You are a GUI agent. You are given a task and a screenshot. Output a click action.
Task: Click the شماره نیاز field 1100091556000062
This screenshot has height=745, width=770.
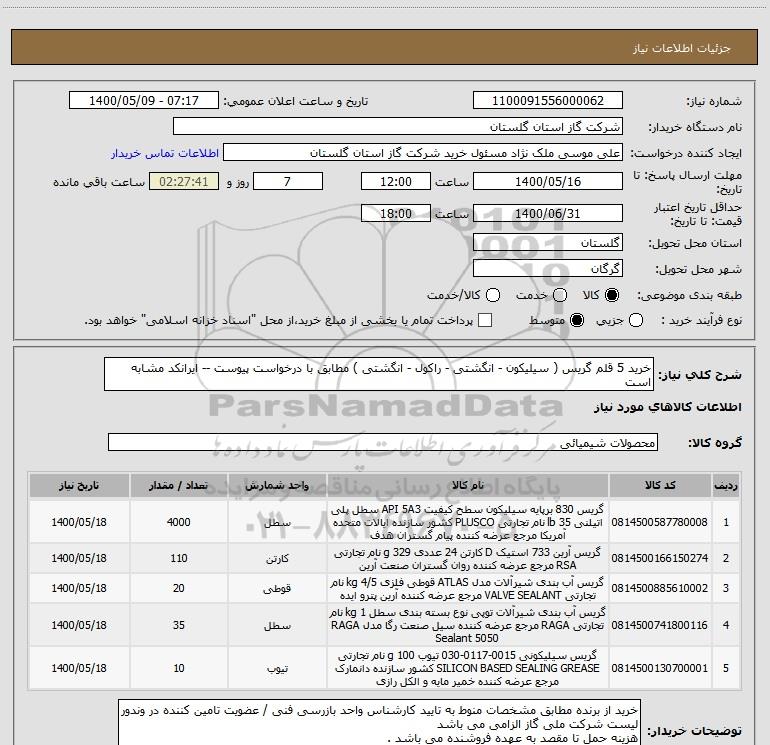click(x=548, y=101)
